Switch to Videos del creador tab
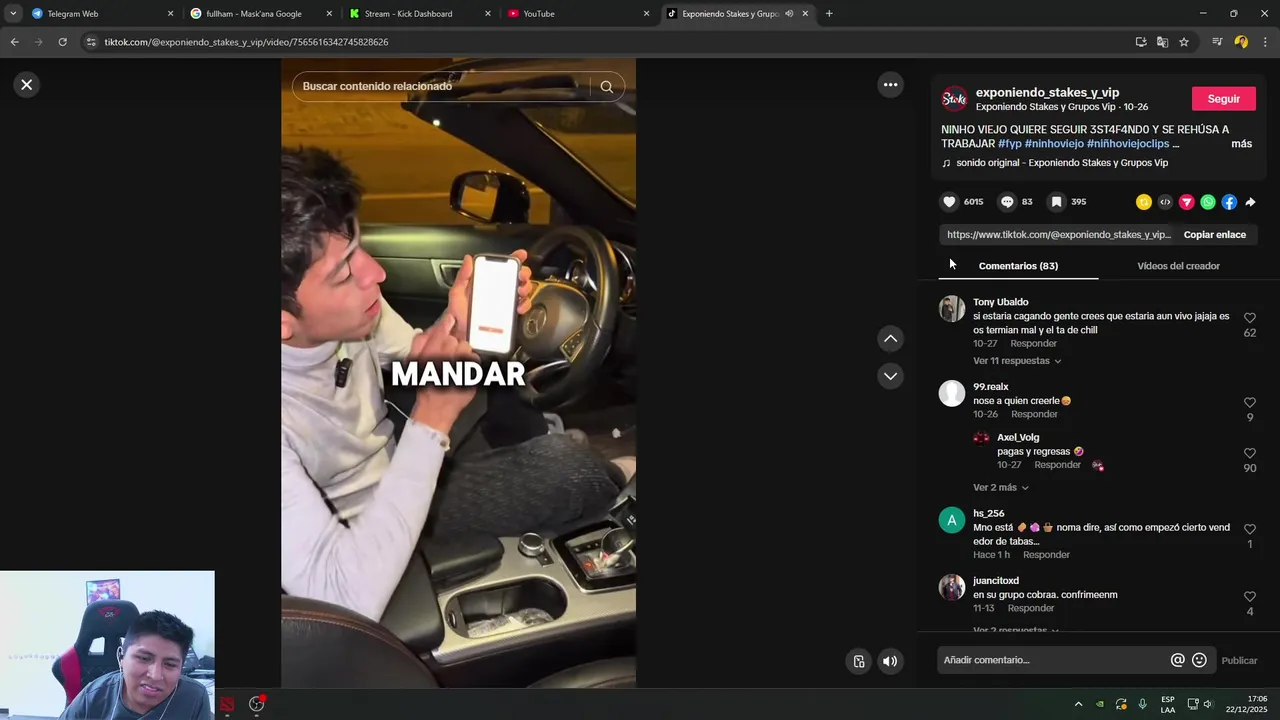The height and width of the screenshot is (720, 1280). (x=1178, y=266)
